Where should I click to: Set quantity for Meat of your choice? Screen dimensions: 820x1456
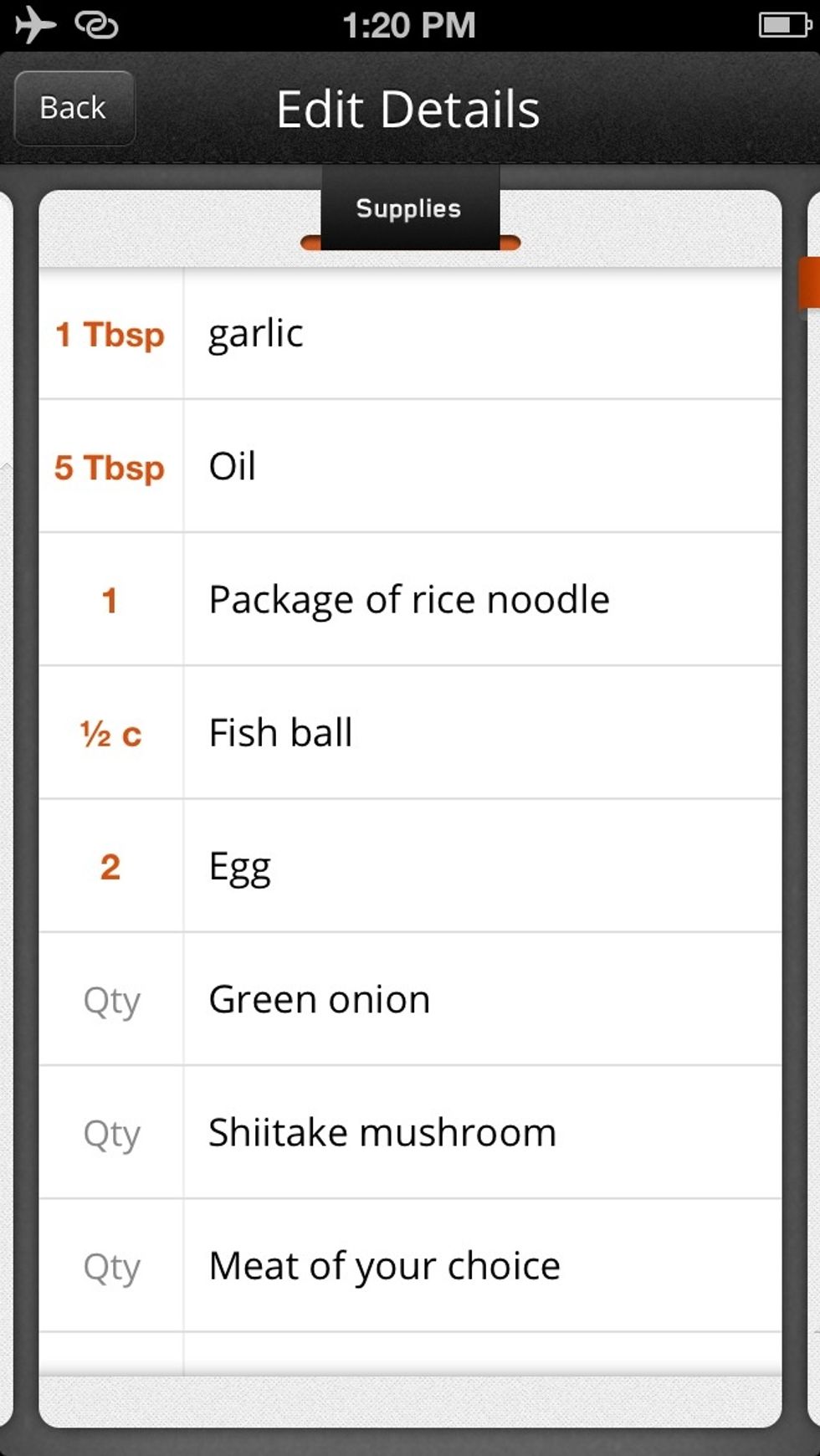pyautogui.click(x=111, y=1266)
